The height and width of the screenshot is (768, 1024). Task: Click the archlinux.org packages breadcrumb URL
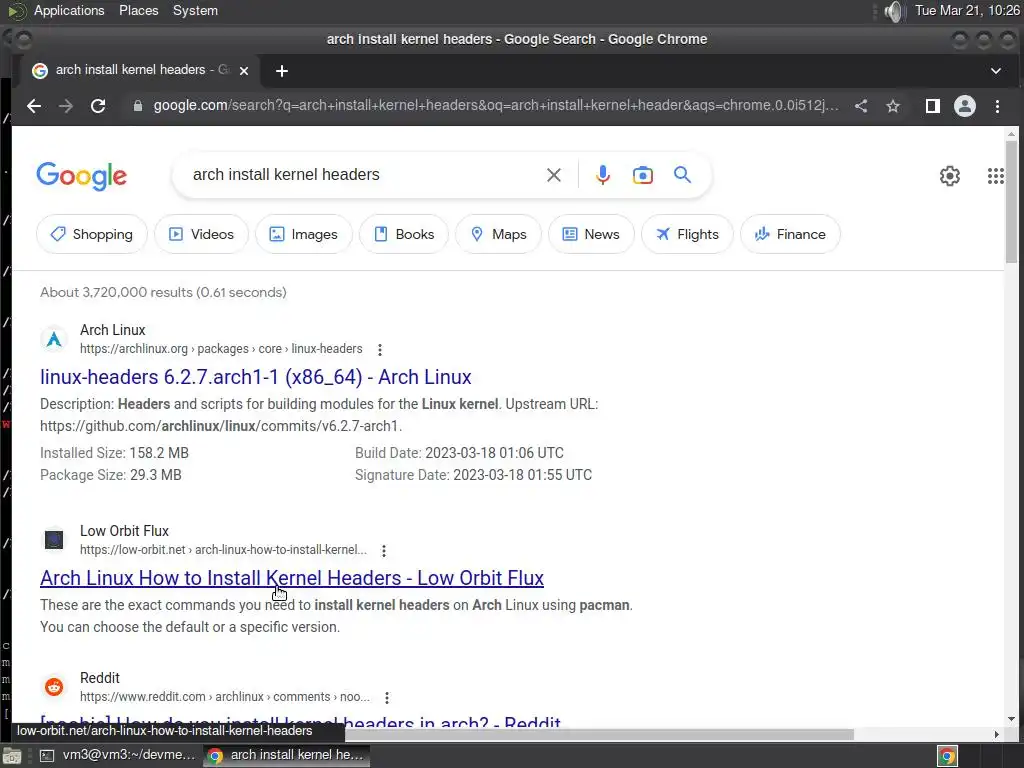click(x=221, y=349)
